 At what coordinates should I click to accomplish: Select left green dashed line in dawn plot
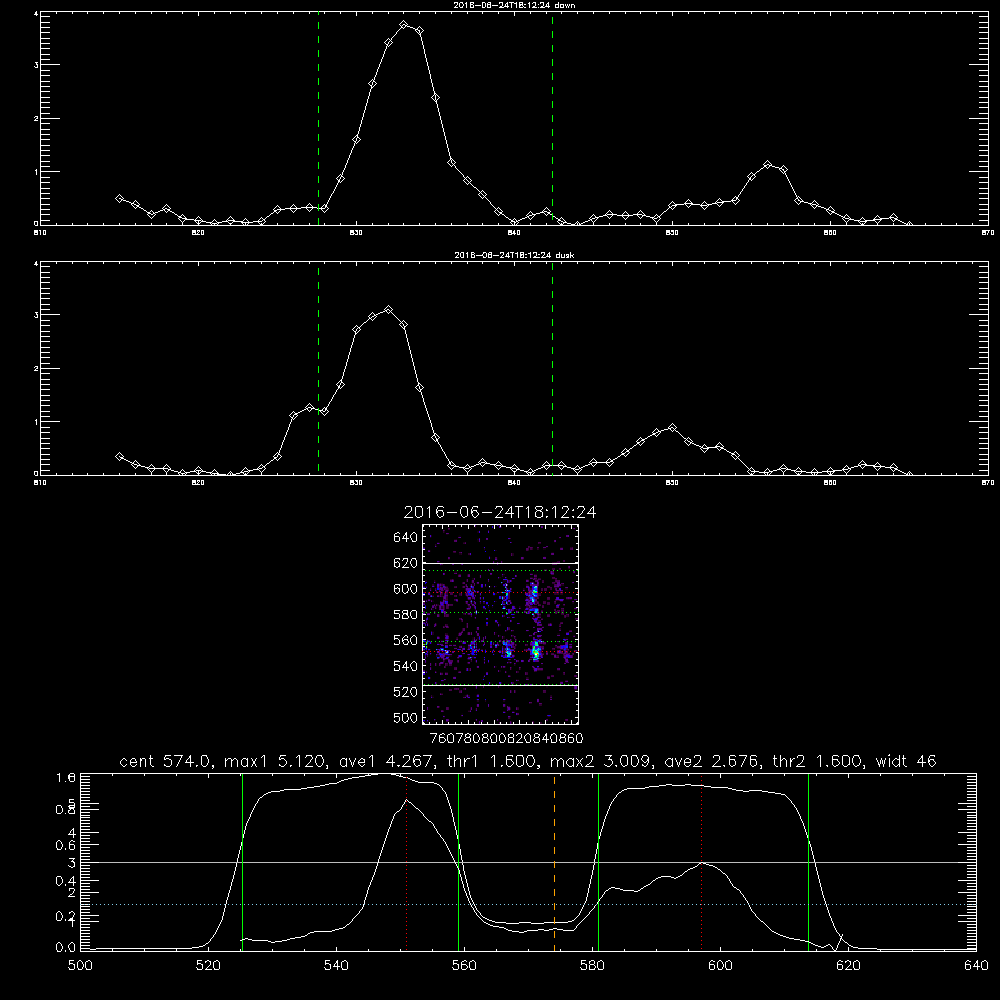coord(318,119)
